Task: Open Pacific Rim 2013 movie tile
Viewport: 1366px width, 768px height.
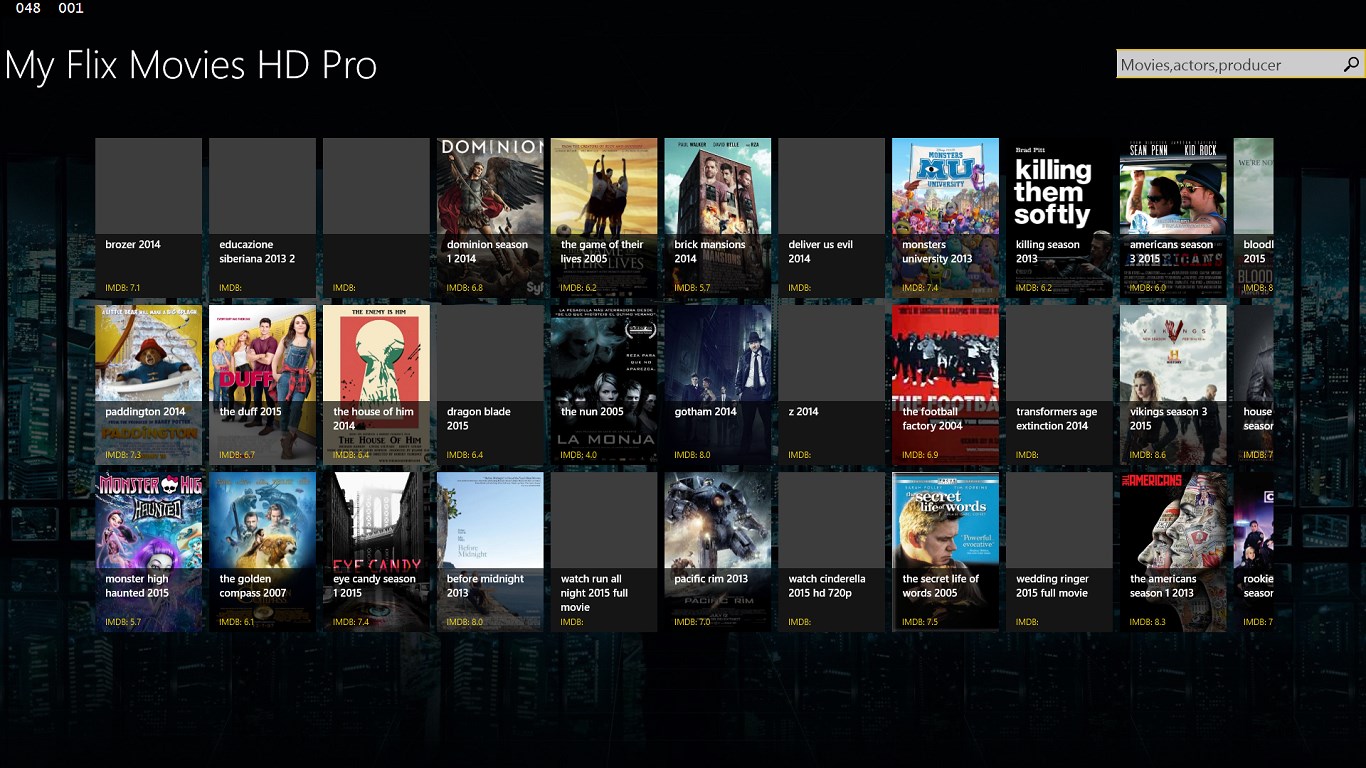Action: [x=717, y=551]
